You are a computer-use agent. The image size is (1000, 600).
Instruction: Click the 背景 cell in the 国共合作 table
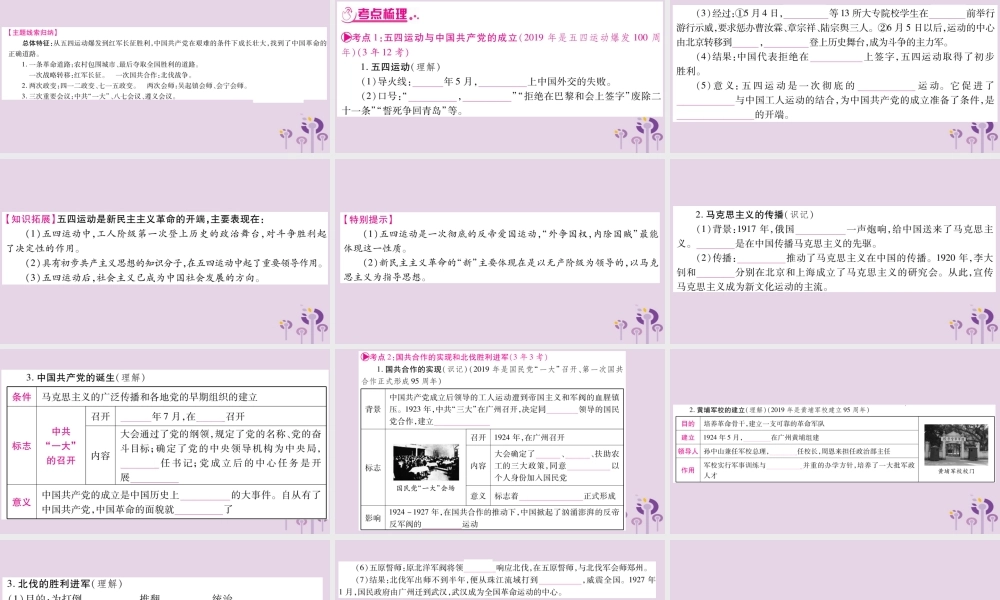[373, 409]
